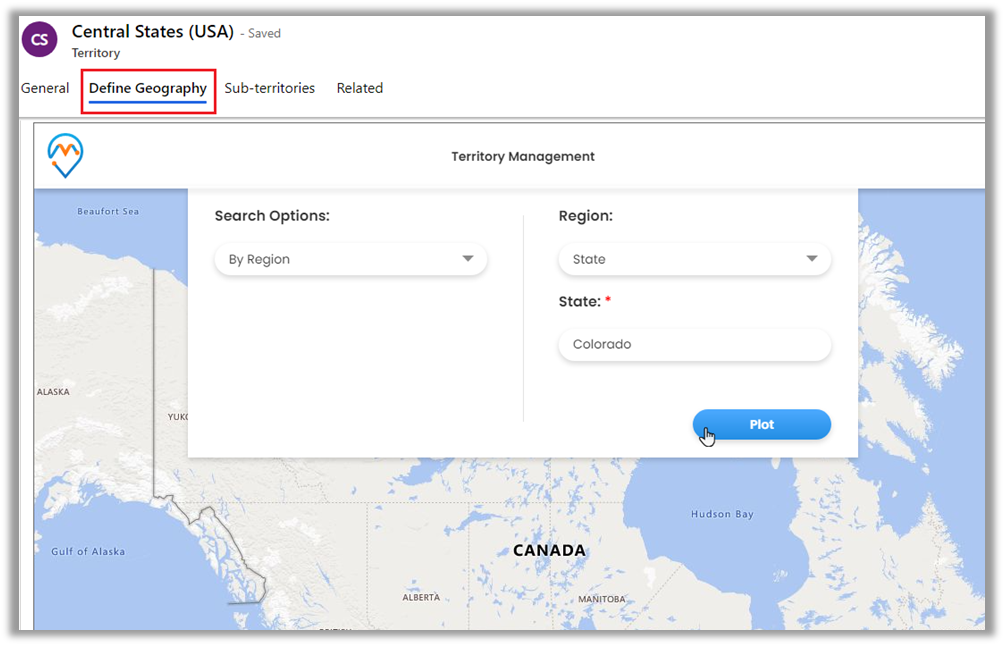Image resolution: width=1005 pixels, height=646 pixels.
Task: Click the State field containing Colorado
Action: click(x=694, y=344)
